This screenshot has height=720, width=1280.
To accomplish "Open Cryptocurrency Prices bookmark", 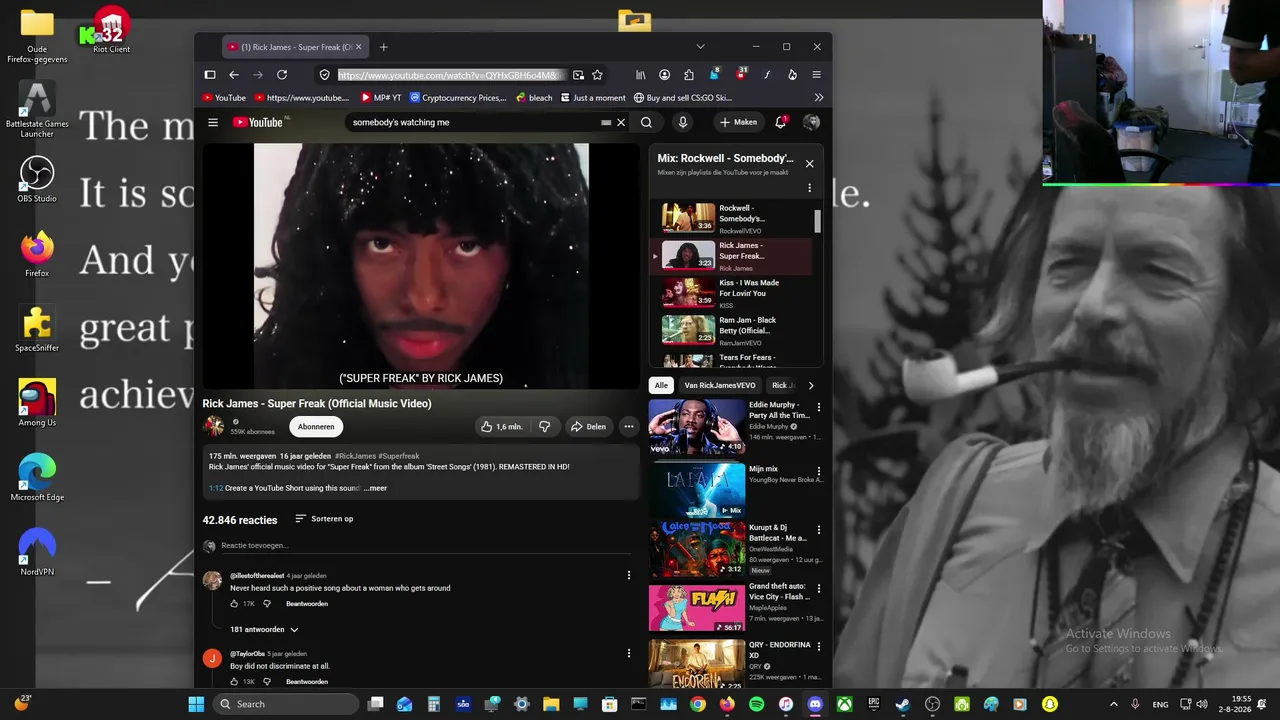I will click(458, 98).
